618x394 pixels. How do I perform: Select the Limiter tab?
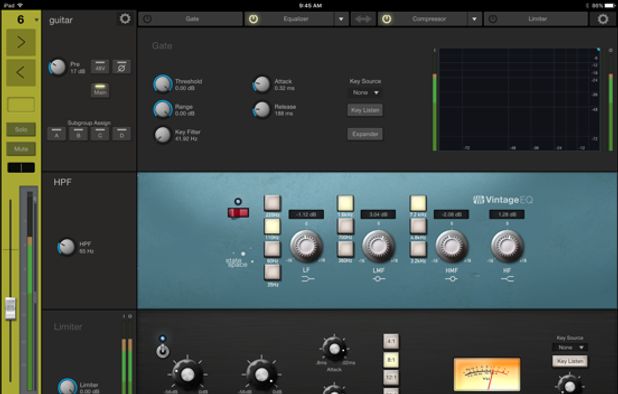click(x=536, y=19)
